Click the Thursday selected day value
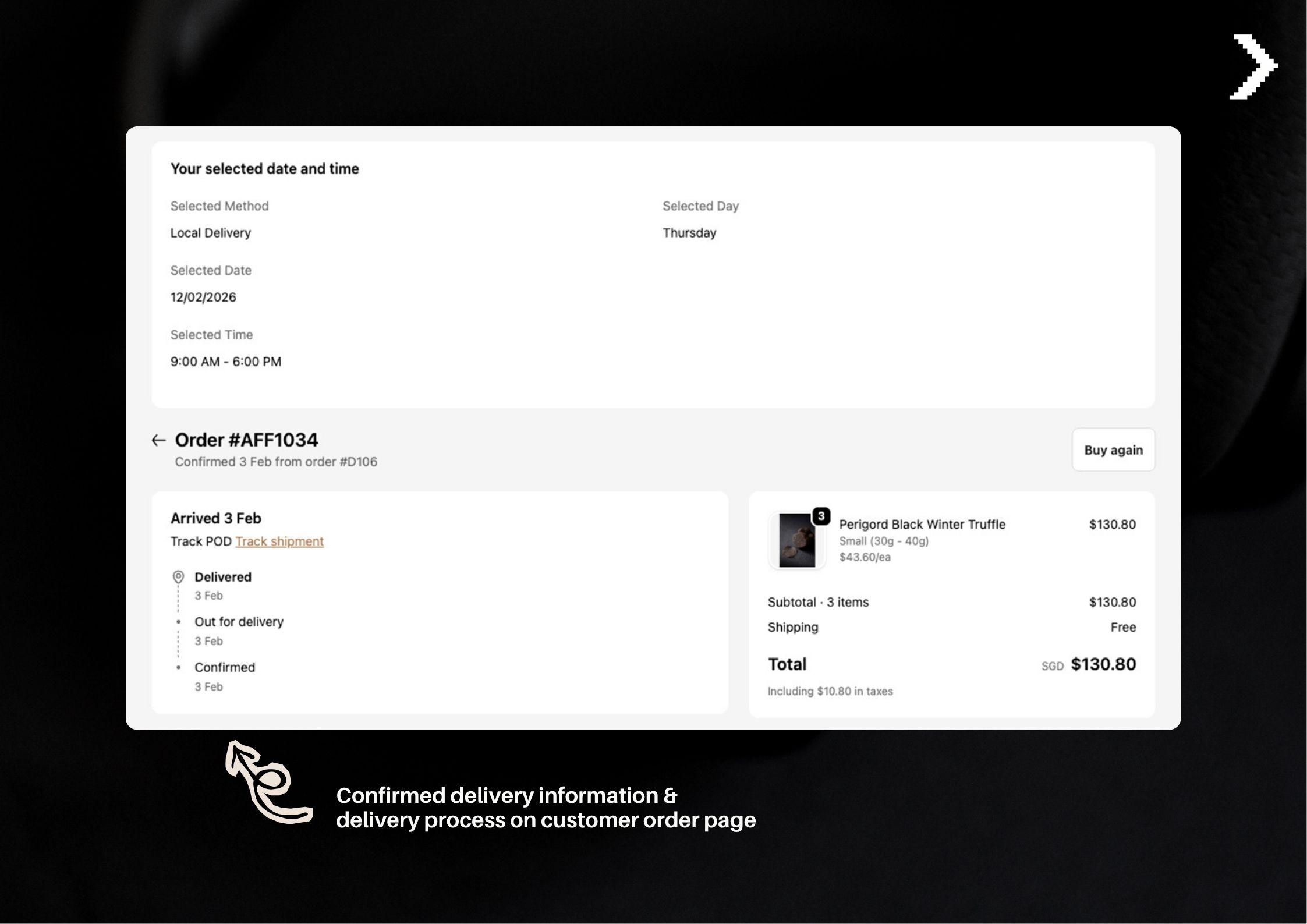 [689, 233]
